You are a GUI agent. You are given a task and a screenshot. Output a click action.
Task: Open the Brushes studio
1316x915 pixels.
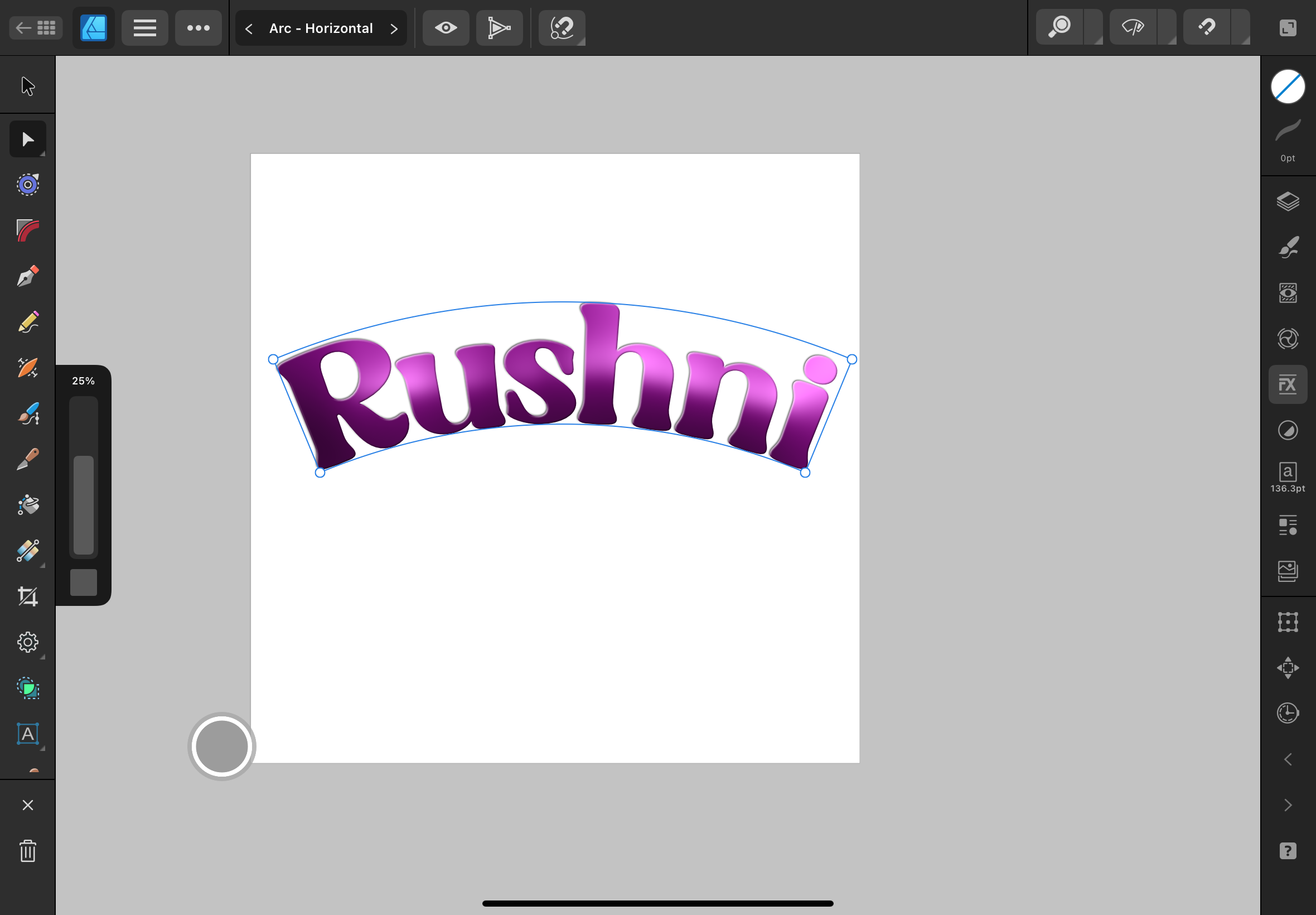pyautogui.click(x=1288, y=248)
